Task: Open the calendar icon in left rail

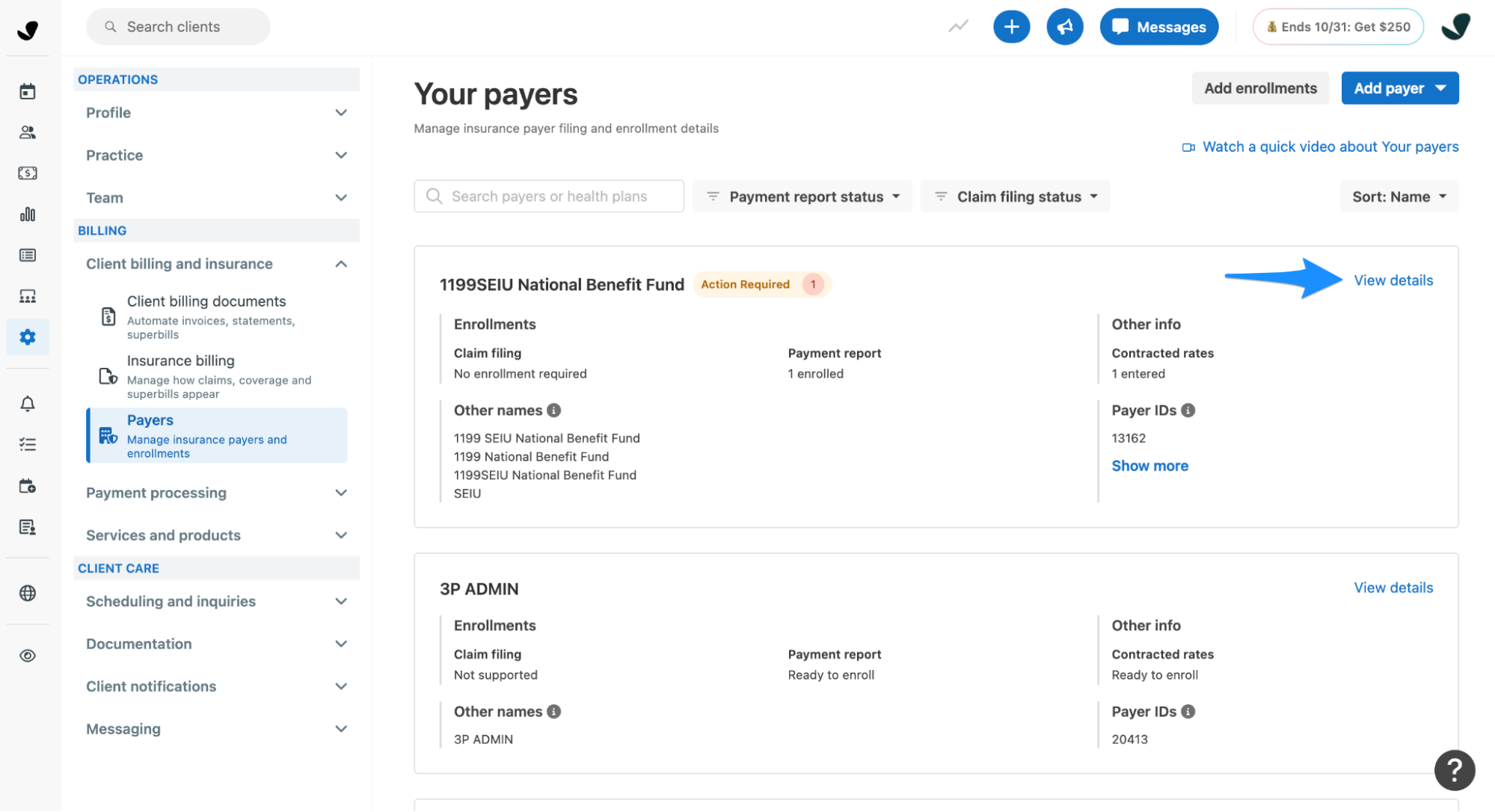Action: click(28, 91)
